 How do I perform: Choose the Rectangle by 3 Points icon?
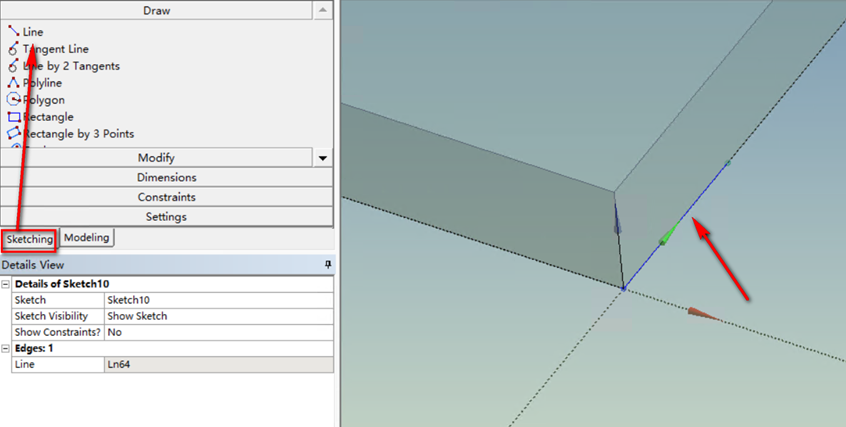[13, 133]
